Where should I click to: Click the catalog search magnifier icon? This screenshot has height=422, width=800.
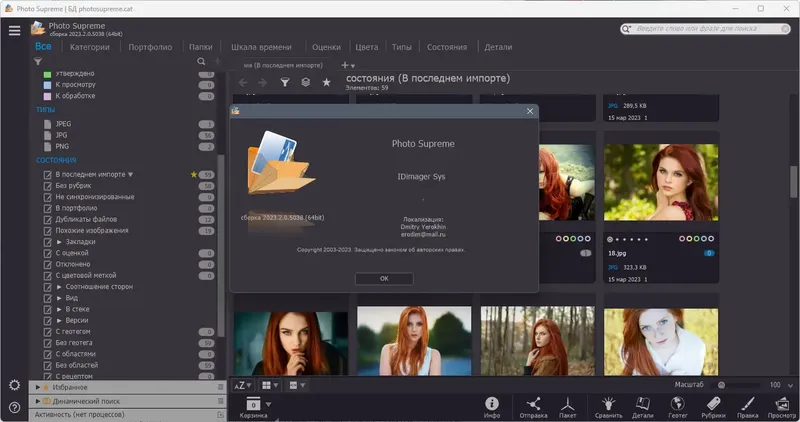pos(201,61)
